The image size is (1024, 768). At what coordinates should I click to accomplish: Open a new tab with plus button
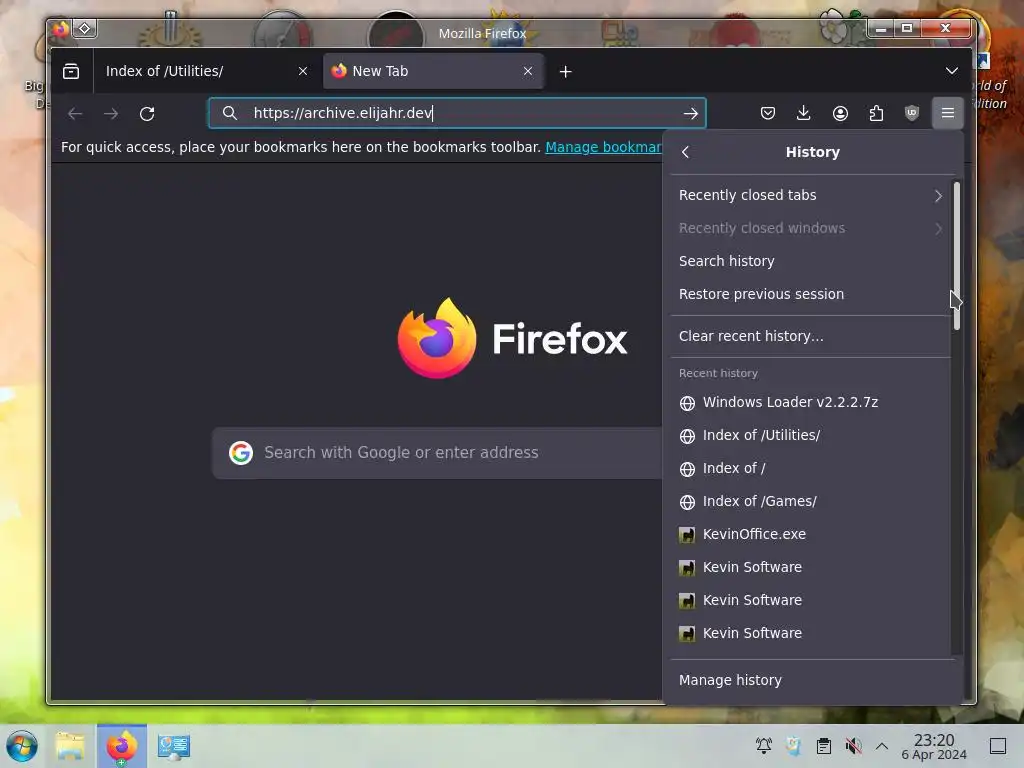(x=566, y=72)
